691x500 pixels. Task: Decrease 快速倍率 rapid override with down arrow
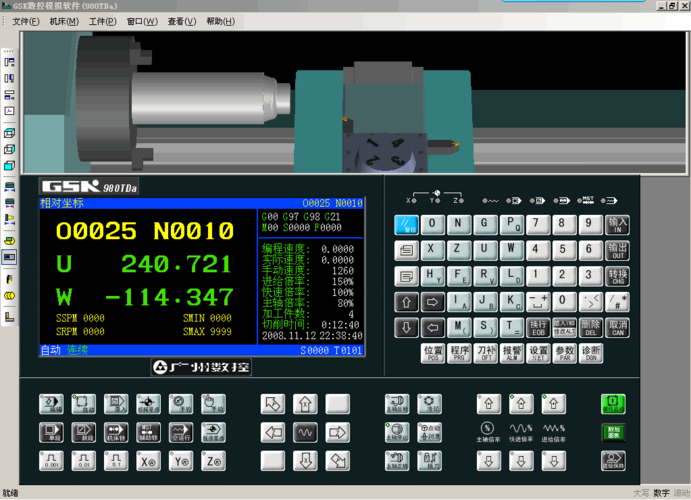521,461
